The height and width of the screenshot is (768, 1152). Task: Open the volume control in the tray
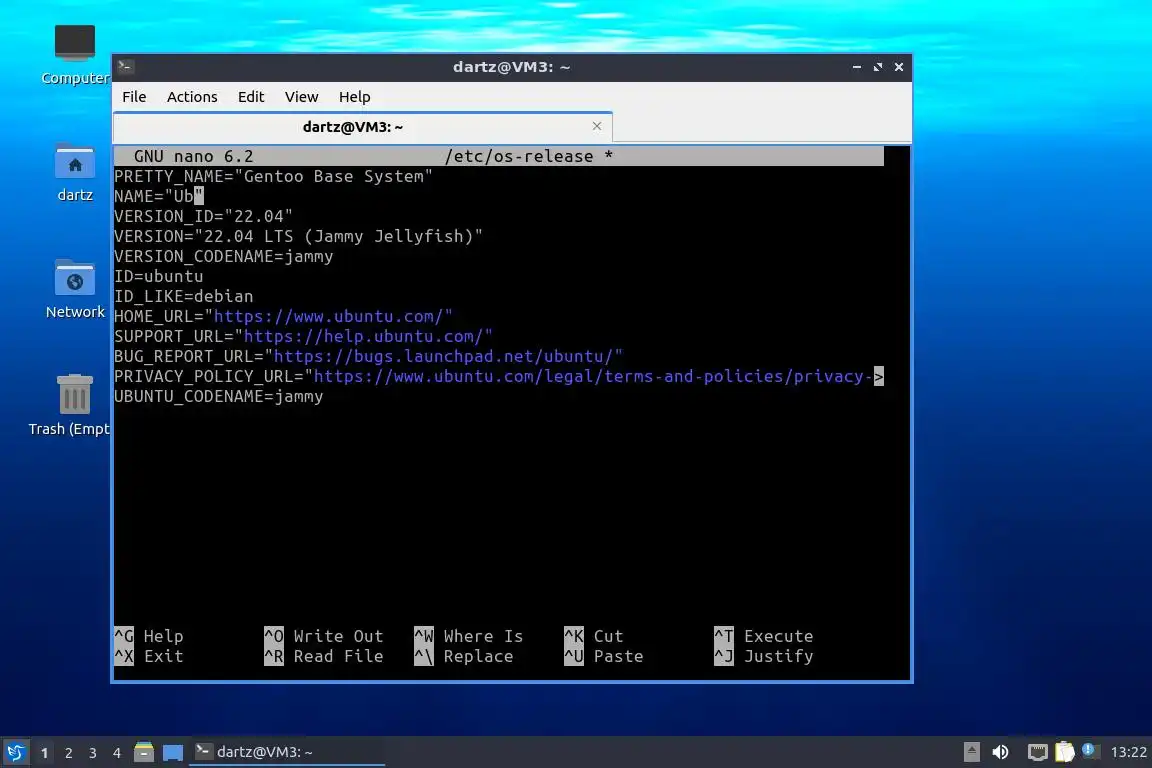point(1000,752)
